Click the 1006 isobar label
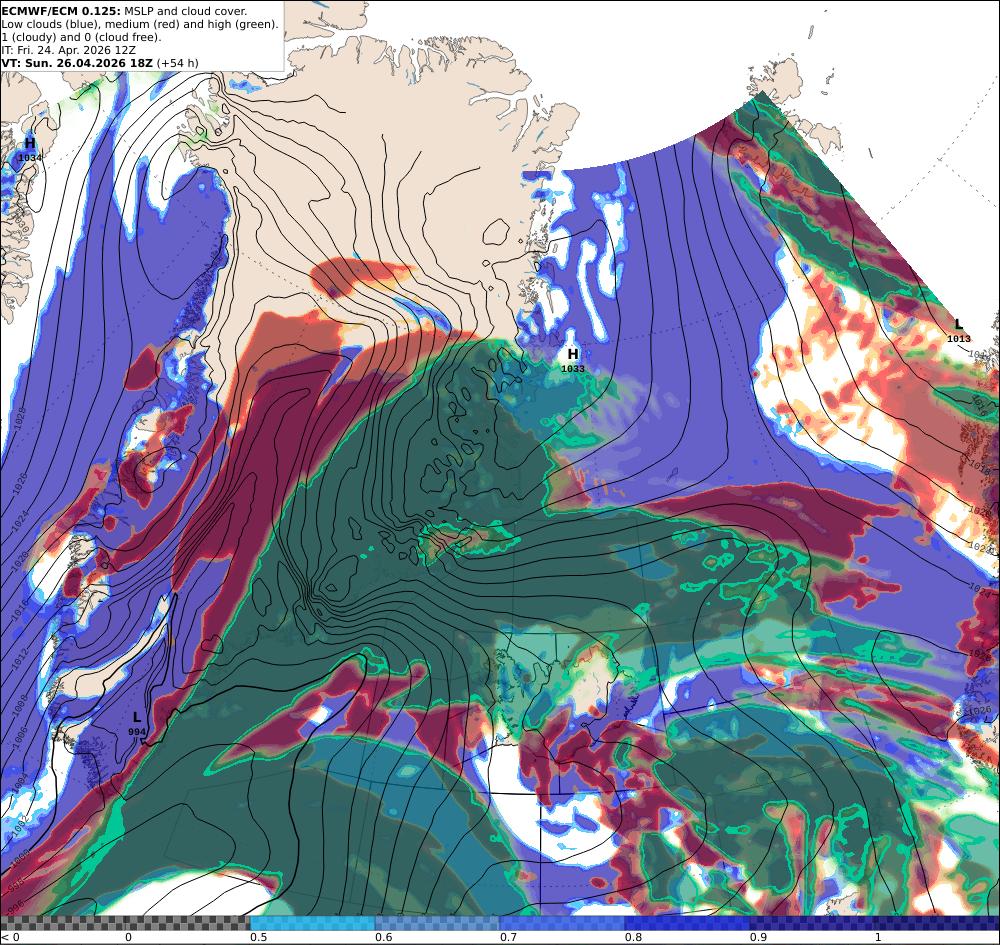The image size is (1000, 945). click(x=21, y=736)
